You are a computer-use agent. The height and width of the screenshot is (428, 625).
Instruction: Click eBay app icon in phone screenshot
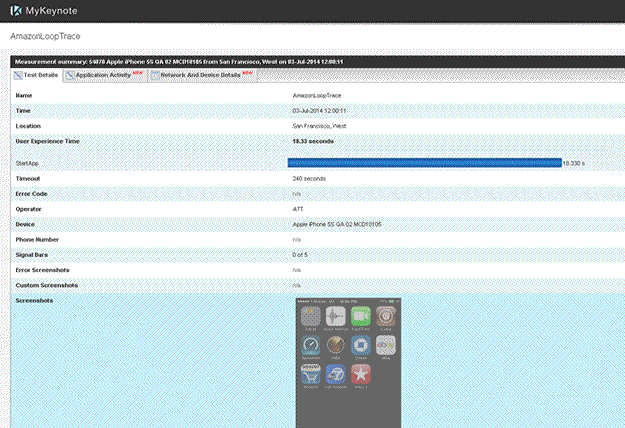click(x=385, y=345)
